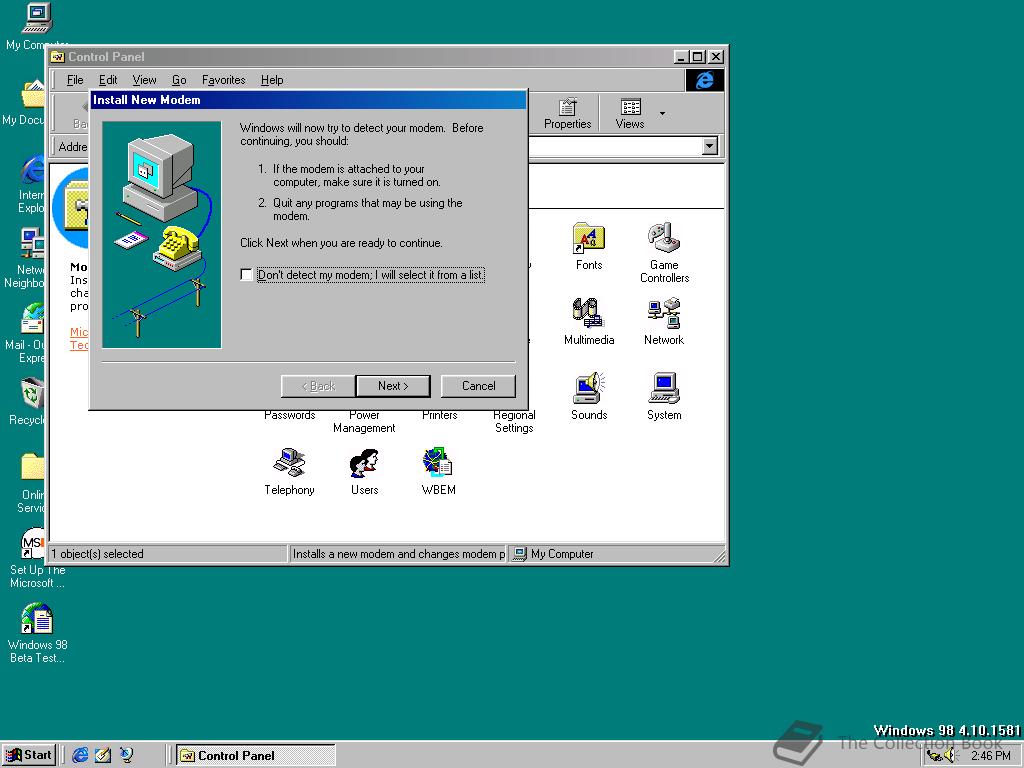Select the Windows 98 Beta Test icon
Screen dimensions: 1024x768
tap(37, 619)
